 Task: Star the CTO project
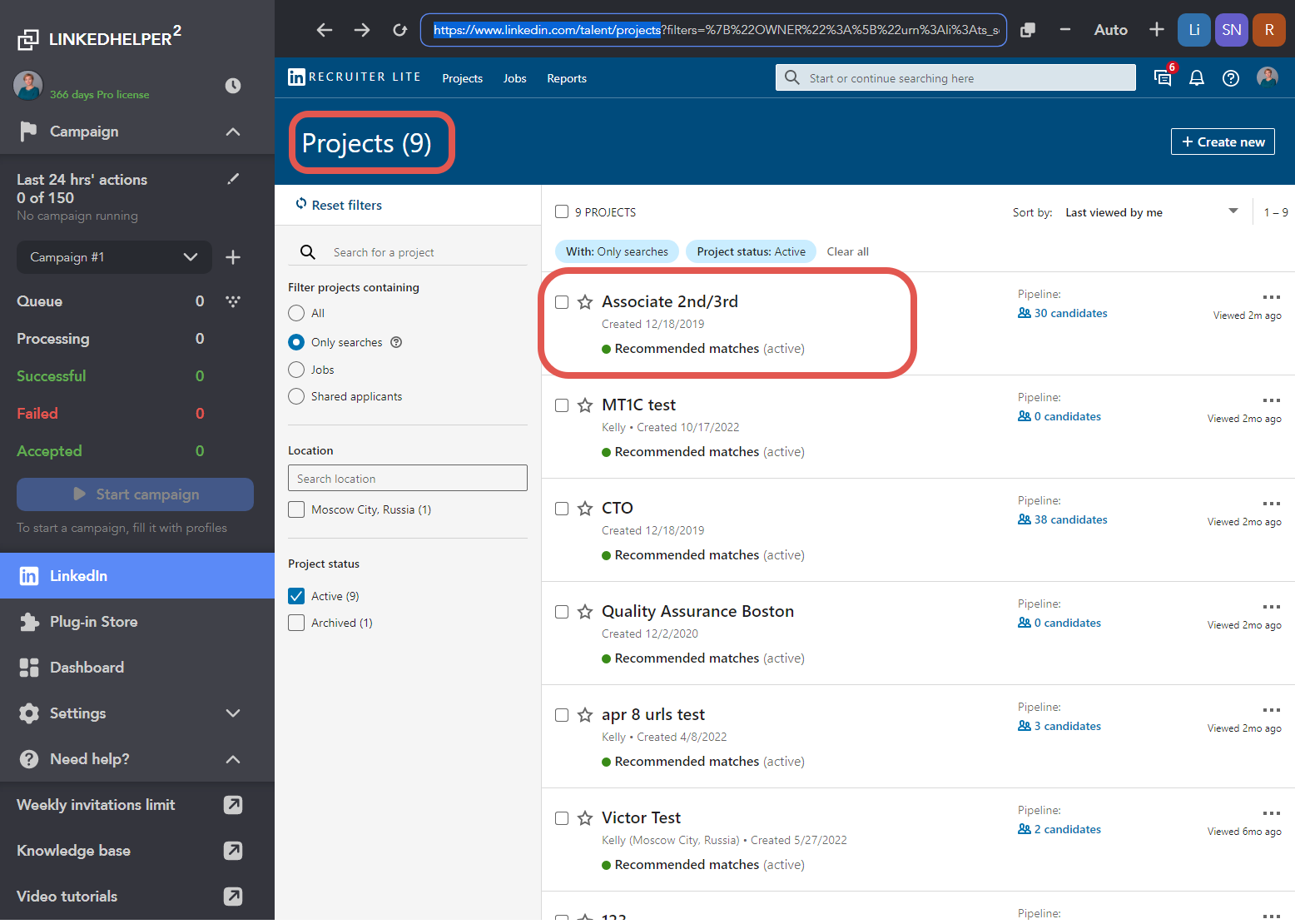point(585,509)
